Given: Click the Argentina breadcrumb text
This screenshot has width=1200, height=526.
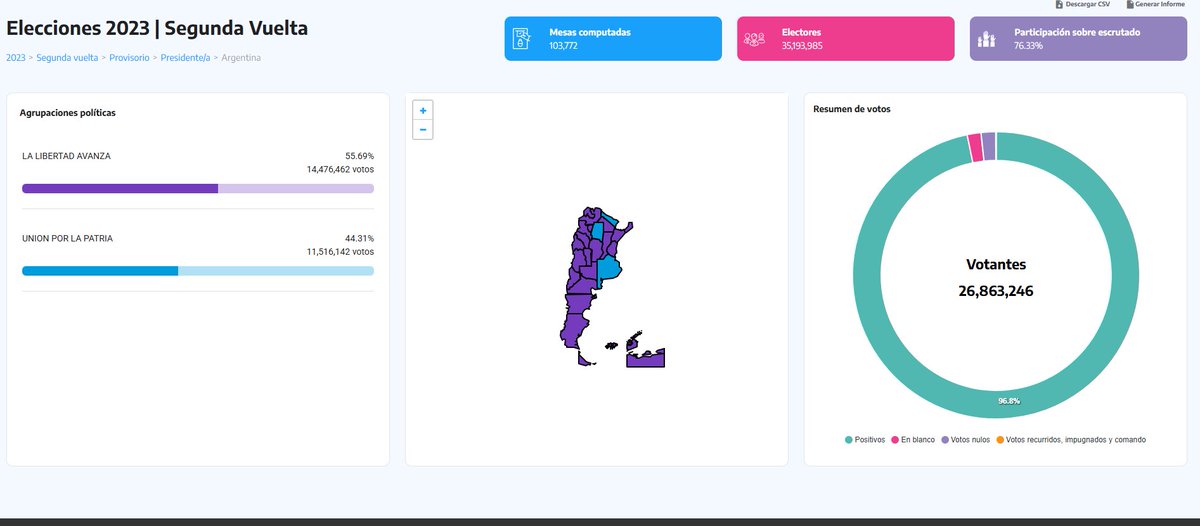Looking at the screenshot, I should (x=241, y=58).
